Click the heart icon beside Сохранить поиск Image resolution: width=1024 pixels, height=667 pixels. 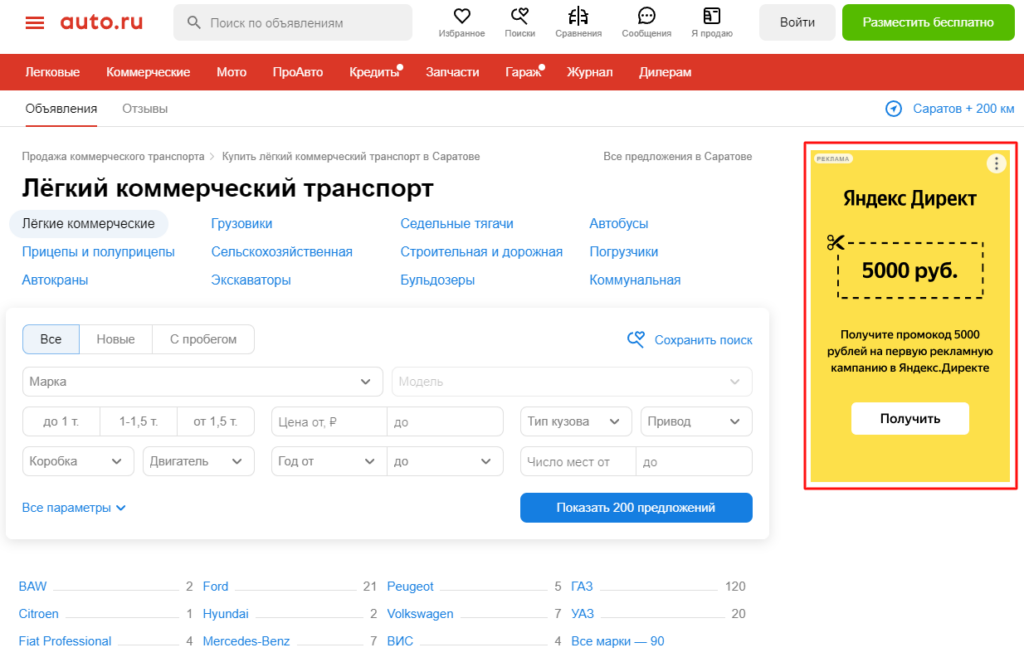click(635, 340)
